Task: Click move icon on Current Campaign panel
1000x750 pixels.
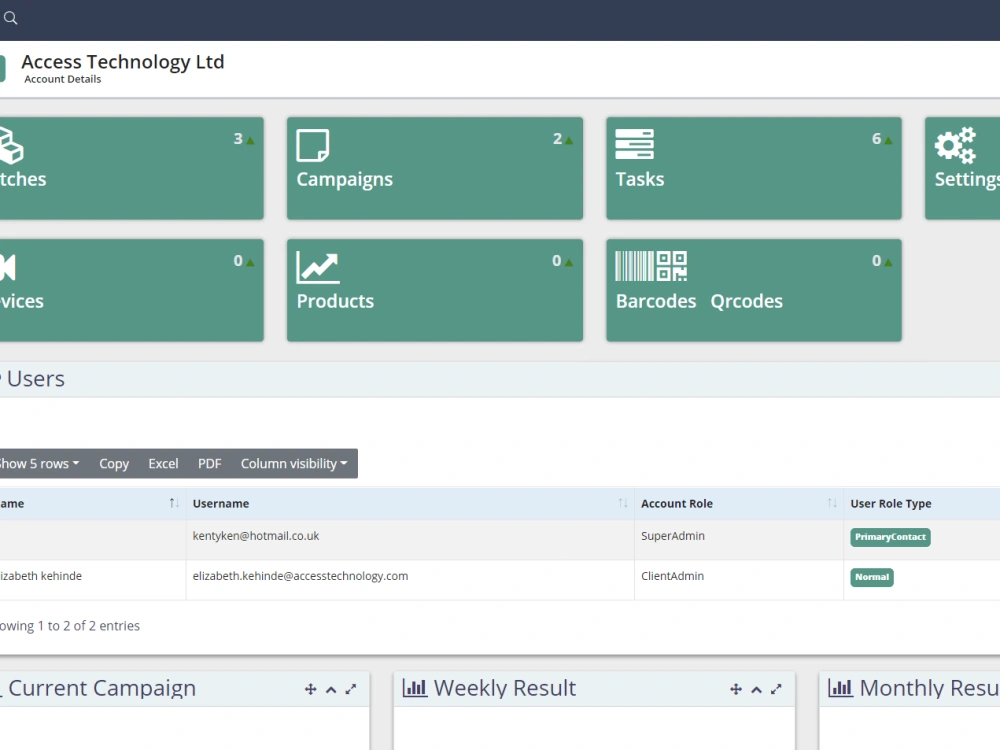Action: coord(311,689)
